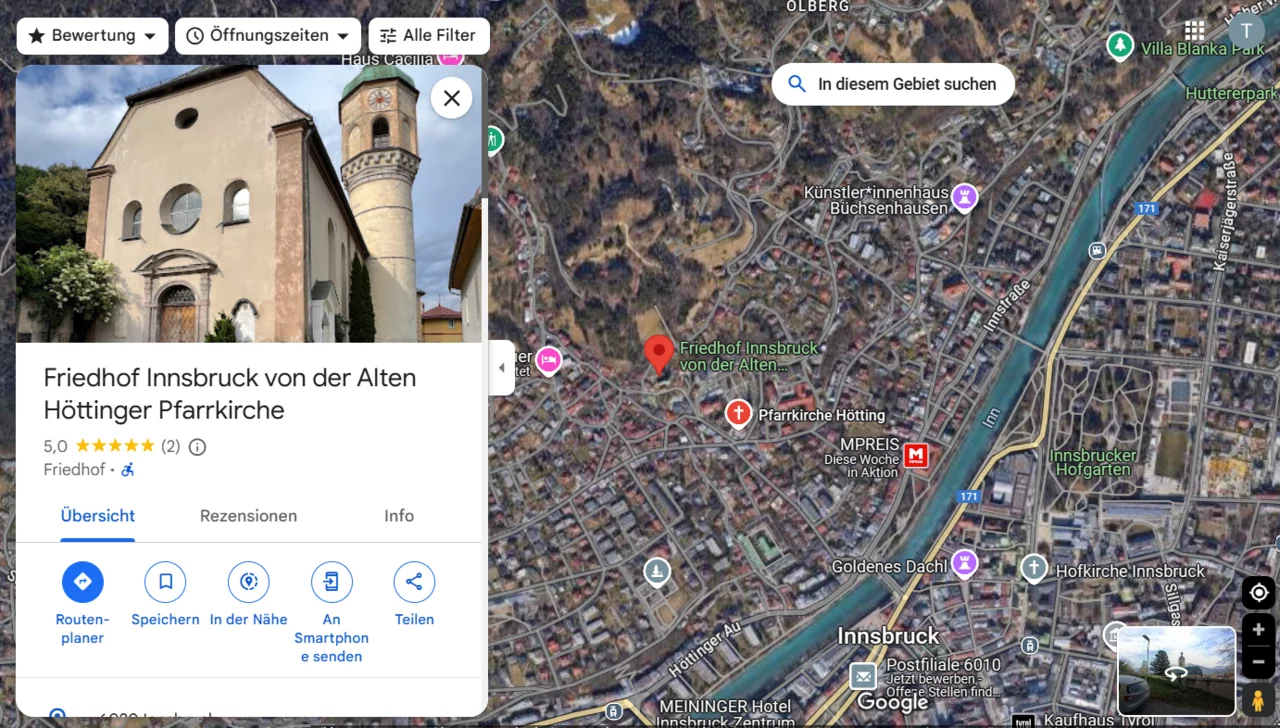Close the place details panel

coord(452,98)
